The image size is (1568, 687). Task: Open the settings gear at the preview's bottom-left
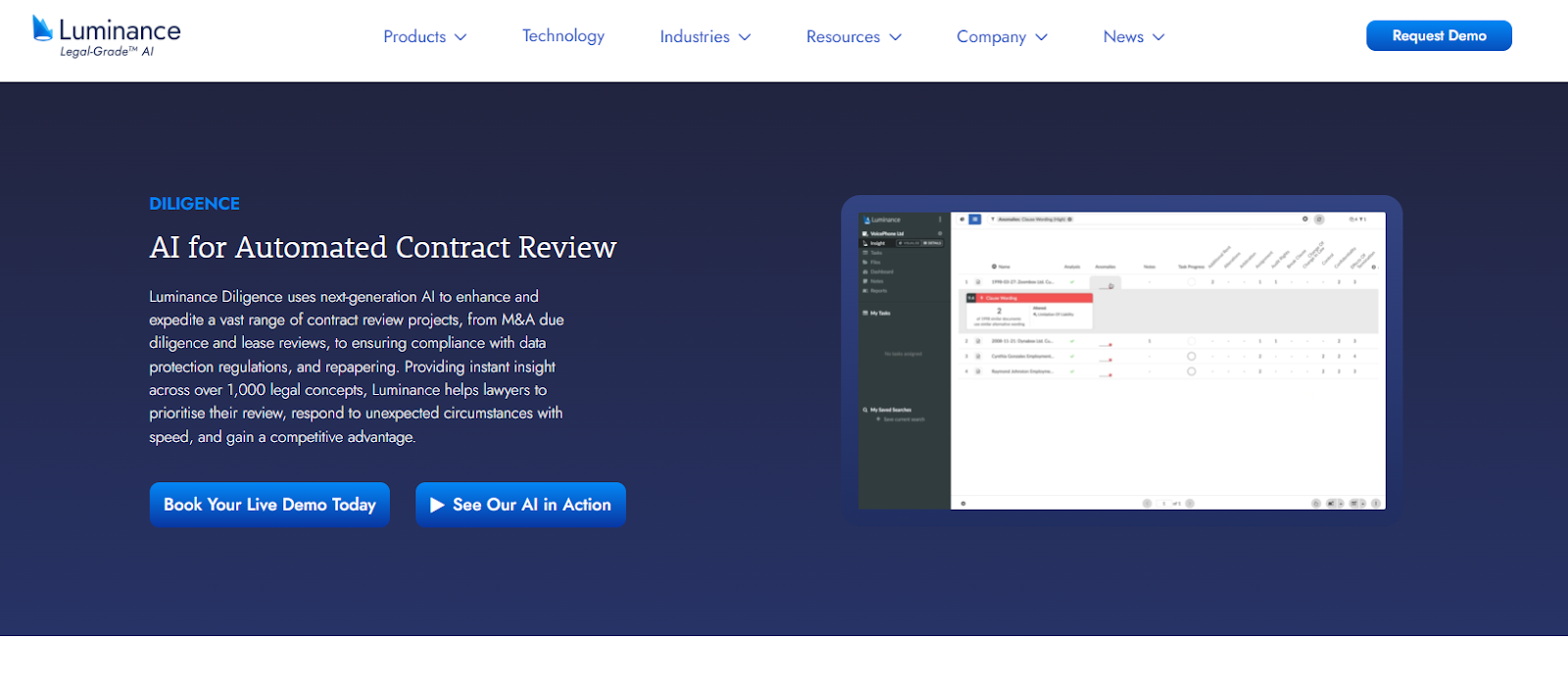point(963,503)
